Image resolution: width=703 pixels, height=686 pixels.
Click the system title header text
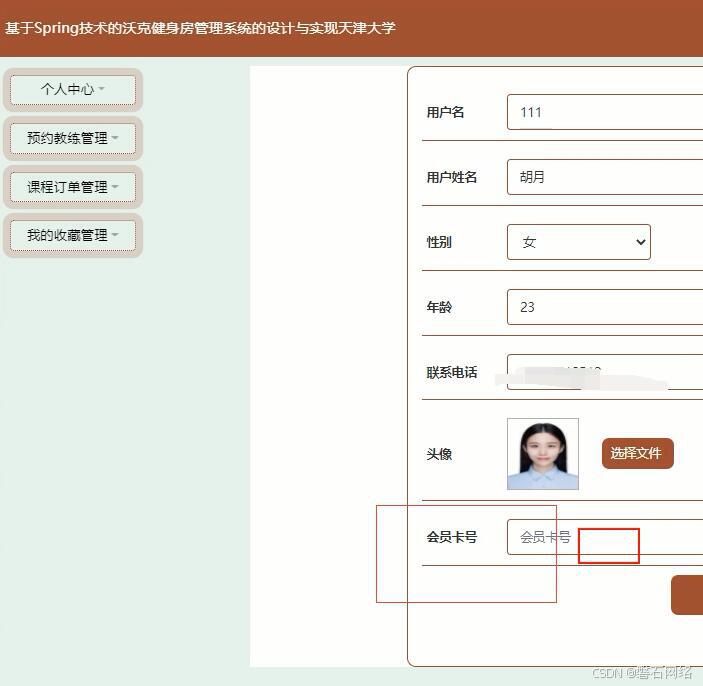[x=200, y=28]
